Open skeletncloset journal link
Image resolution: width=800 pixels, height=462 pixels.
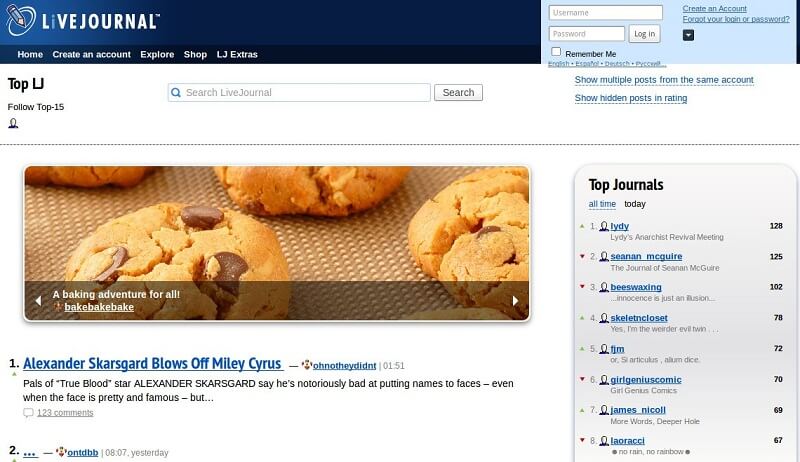click(x=639, y=318)
